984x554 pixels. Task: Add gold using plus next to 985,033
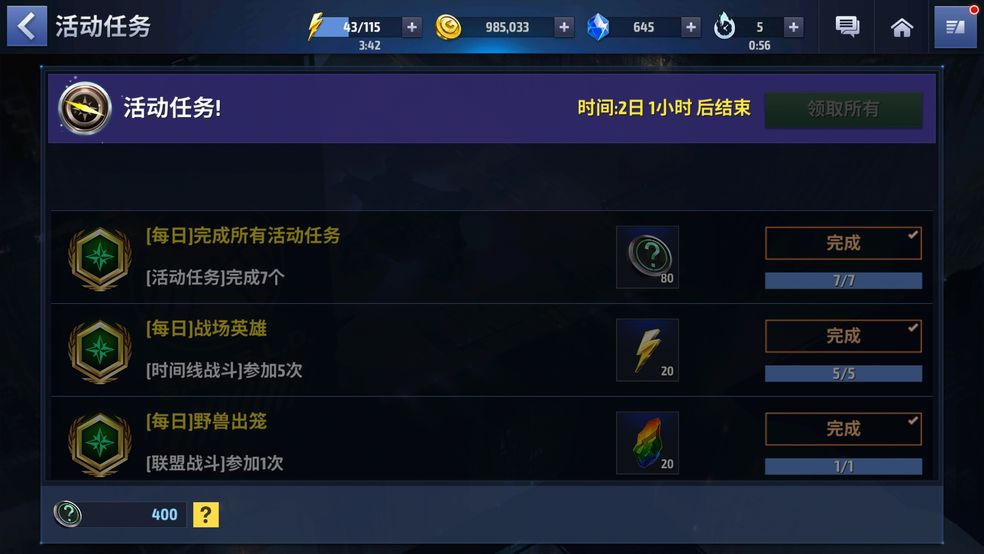(x=564, y=27)
